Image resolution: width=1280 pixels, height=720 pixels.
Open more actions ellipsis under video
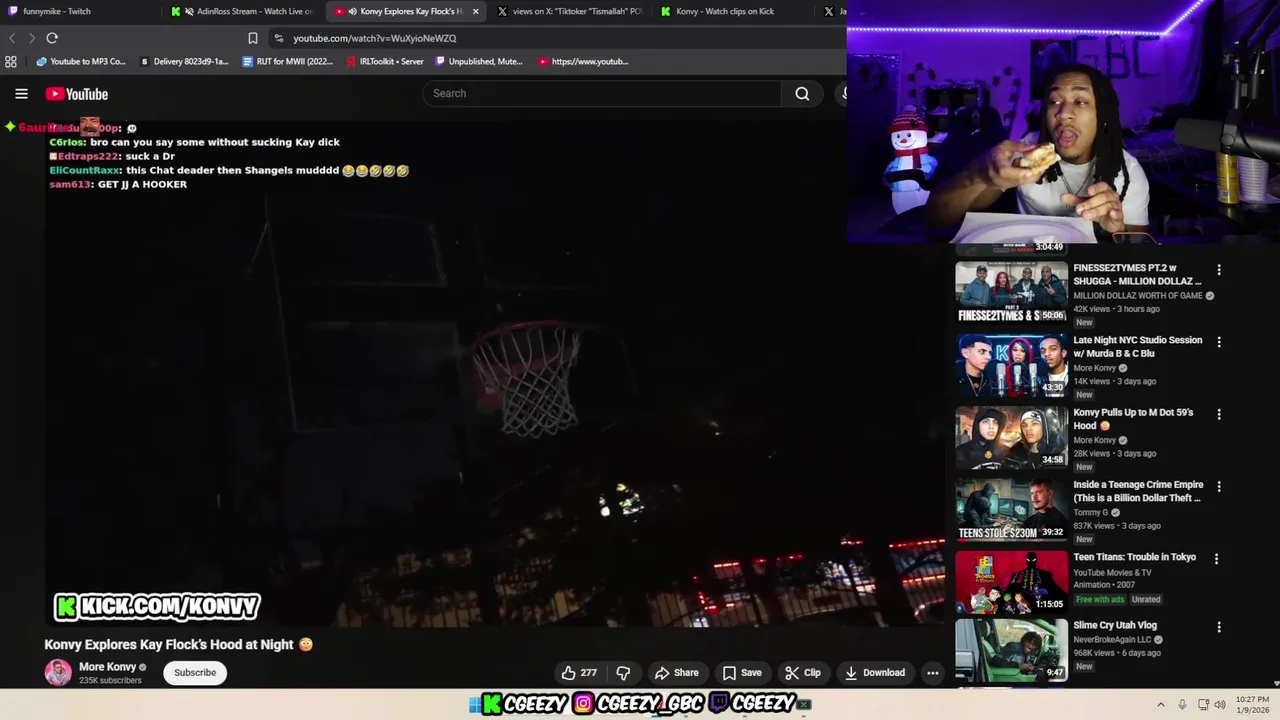tap(932, 673)
